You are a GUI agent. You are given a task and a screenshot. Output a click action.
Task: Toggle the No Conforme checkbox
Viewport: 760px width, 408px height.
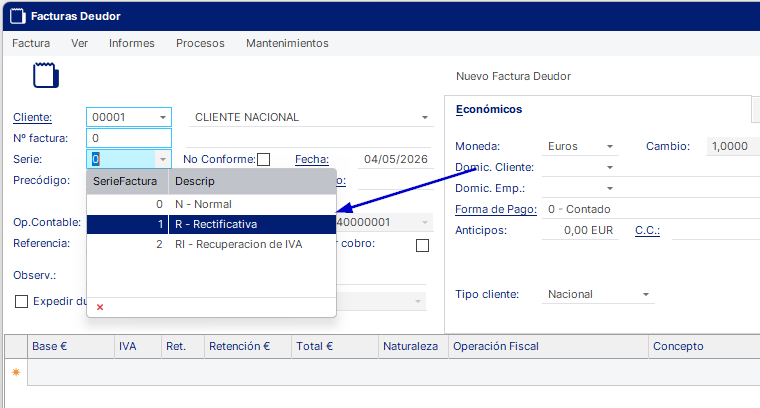point(264,159)
